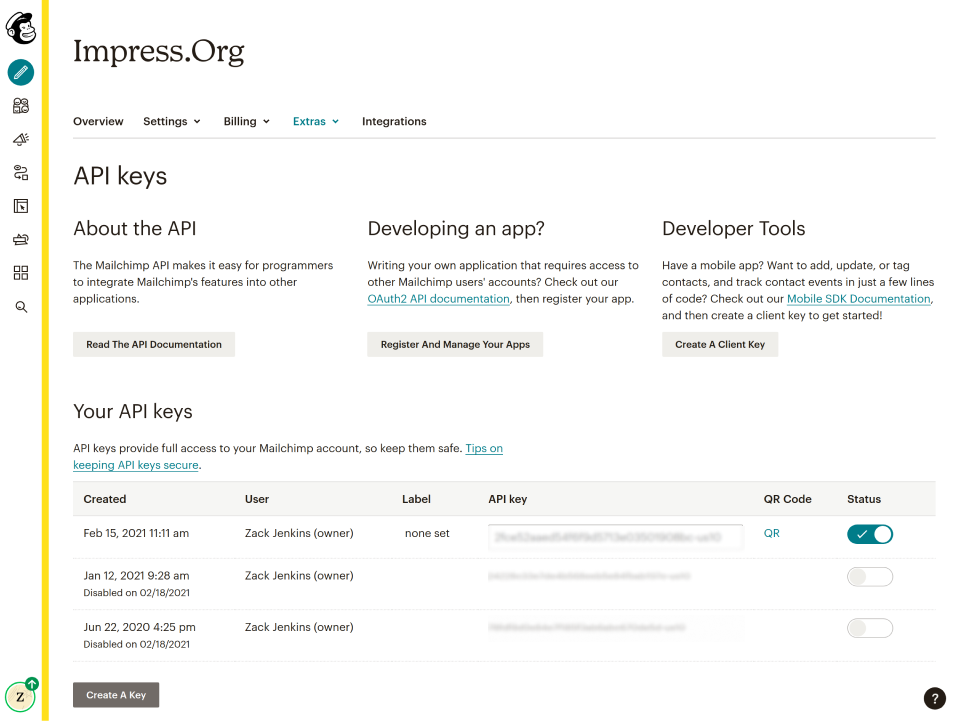The image size is (960, 721).
Task: Click the Created column header
Action: [105, 499]
